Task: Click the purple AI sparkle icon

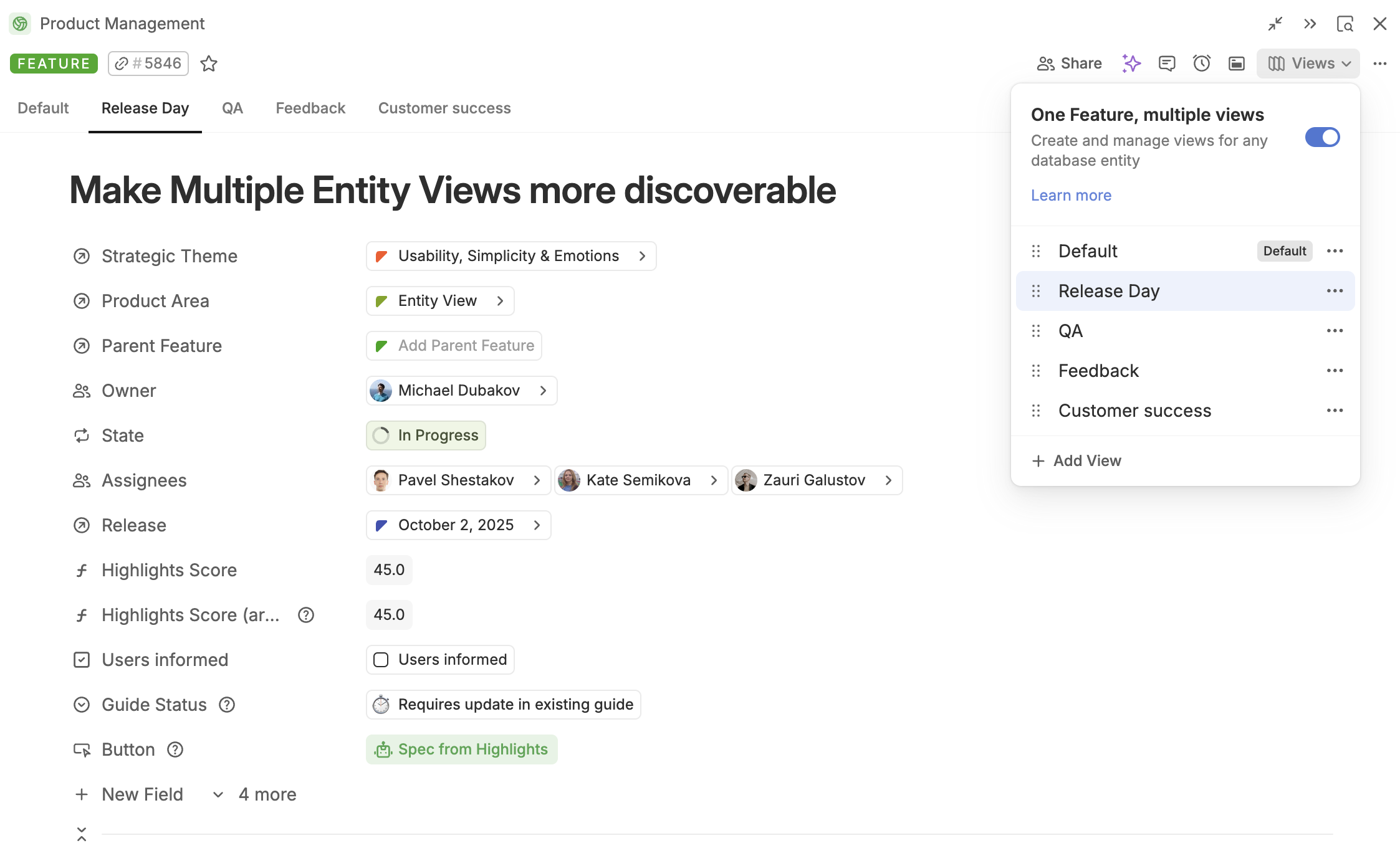Action: pyautogui.click(x=1131, y=64)
